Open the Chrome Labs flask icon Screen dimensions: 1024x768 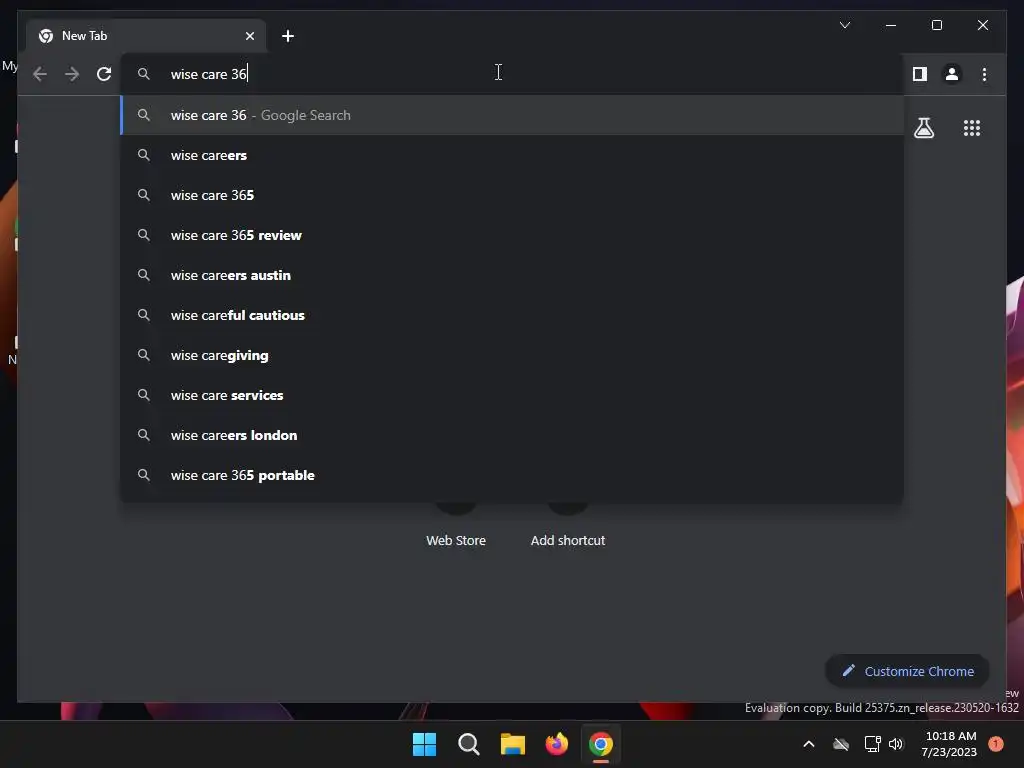[x=923, y=127]
